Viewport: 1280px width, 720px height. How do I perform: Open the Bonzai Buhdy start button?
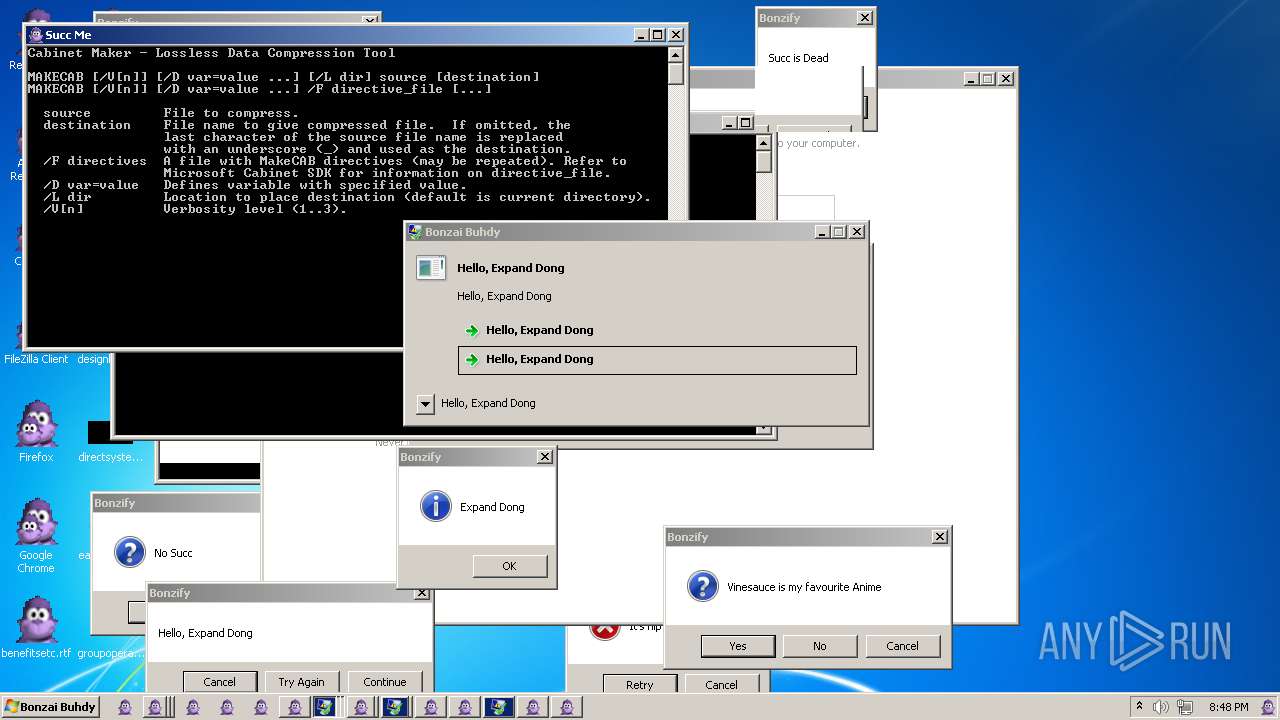(50, 707)
